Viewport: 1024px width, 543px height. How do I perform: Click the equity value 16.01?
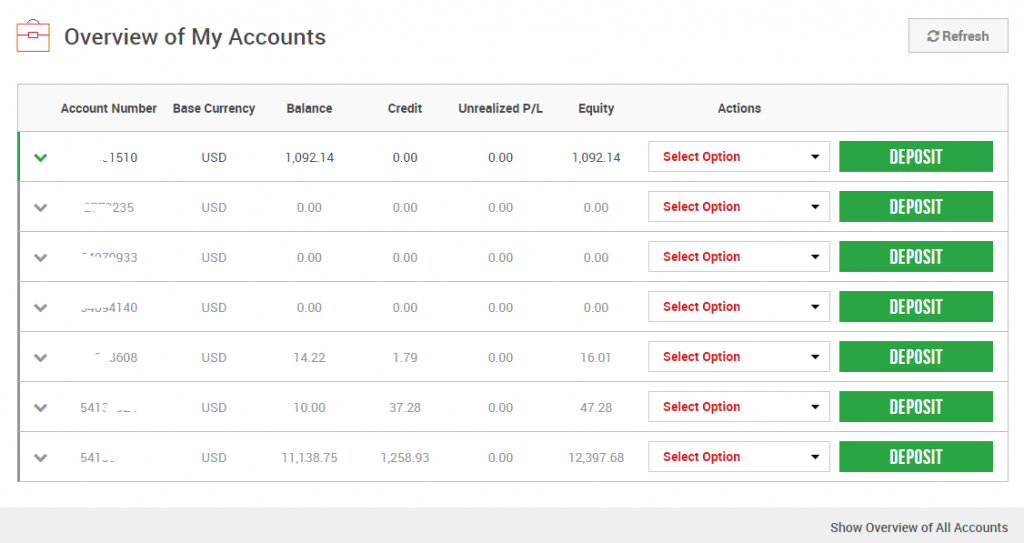(596, 357)
